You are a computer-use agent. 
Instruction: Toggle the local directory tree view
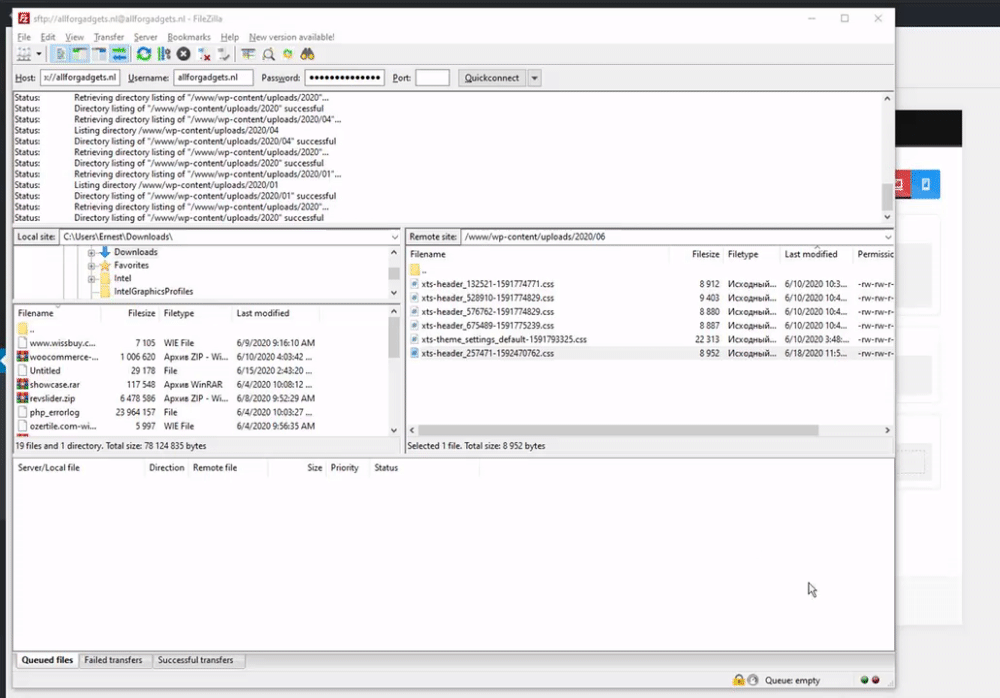pyautogui.click(x=80, y=54)
